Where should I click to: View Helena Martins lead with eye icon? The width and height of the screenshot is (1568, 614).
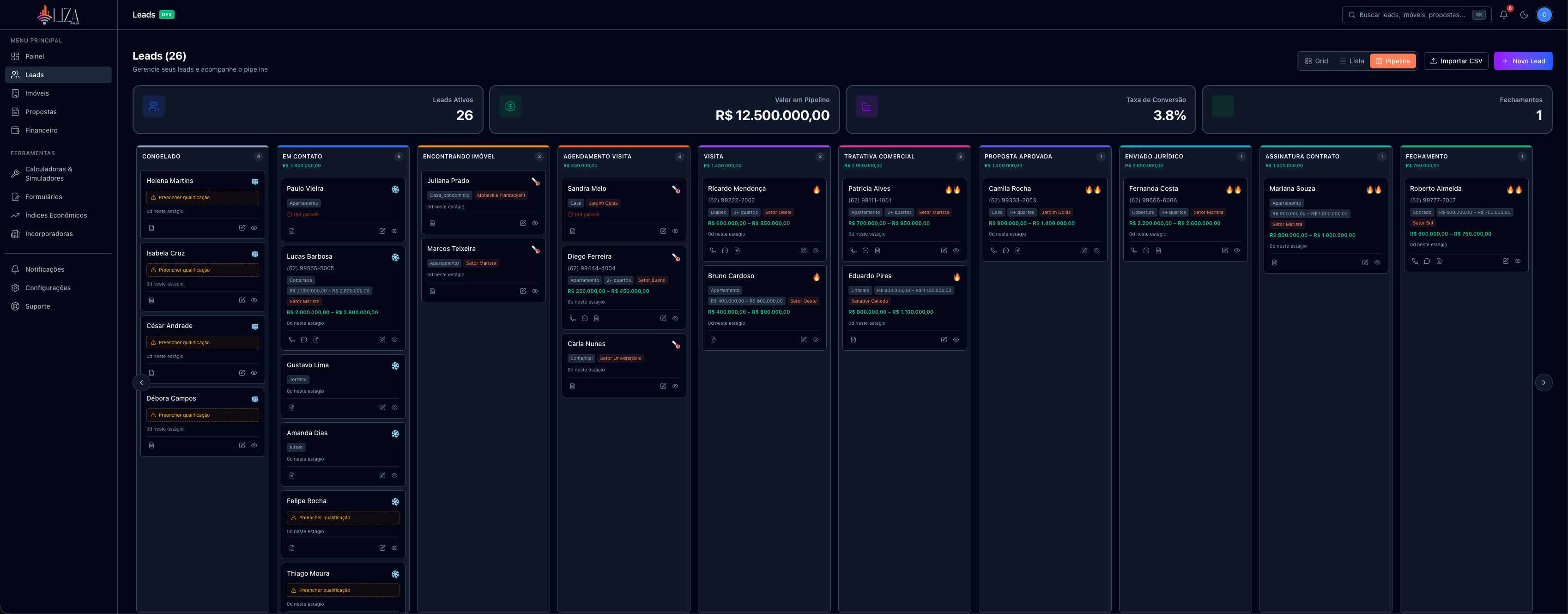(254, 228)
